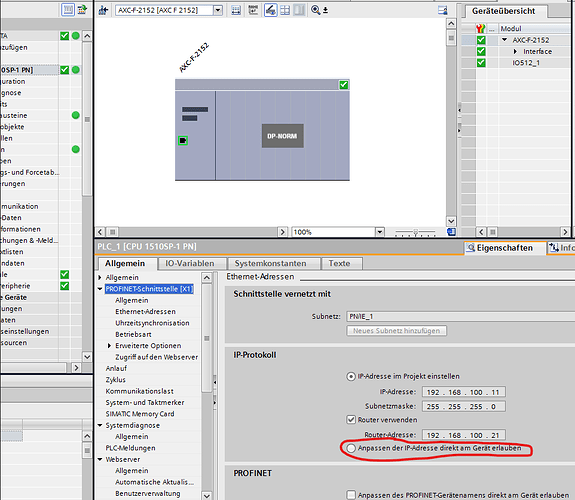Click the panel settings icon at the toolbar's right end

coord(443,10)
